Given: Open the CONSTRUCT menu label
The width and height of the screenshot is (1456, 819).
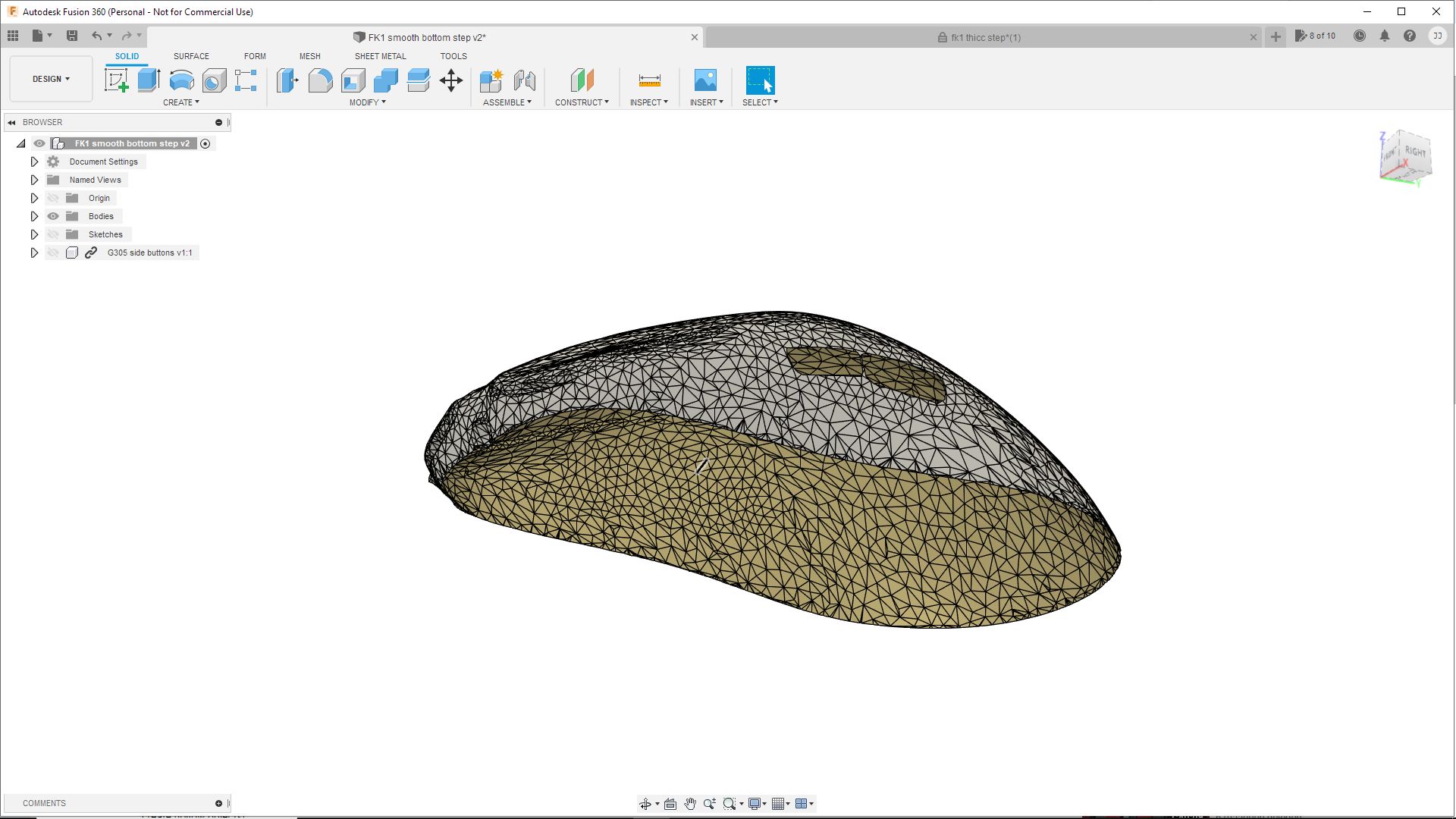Looking at the screenshot, I should click(x=581, y=102).
